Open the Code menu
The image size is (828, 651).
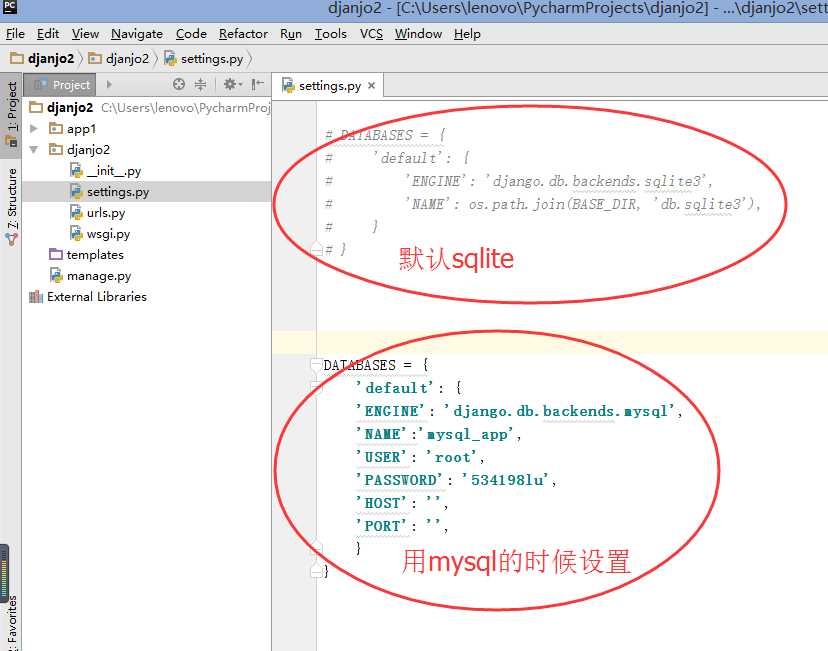point(191,34)
